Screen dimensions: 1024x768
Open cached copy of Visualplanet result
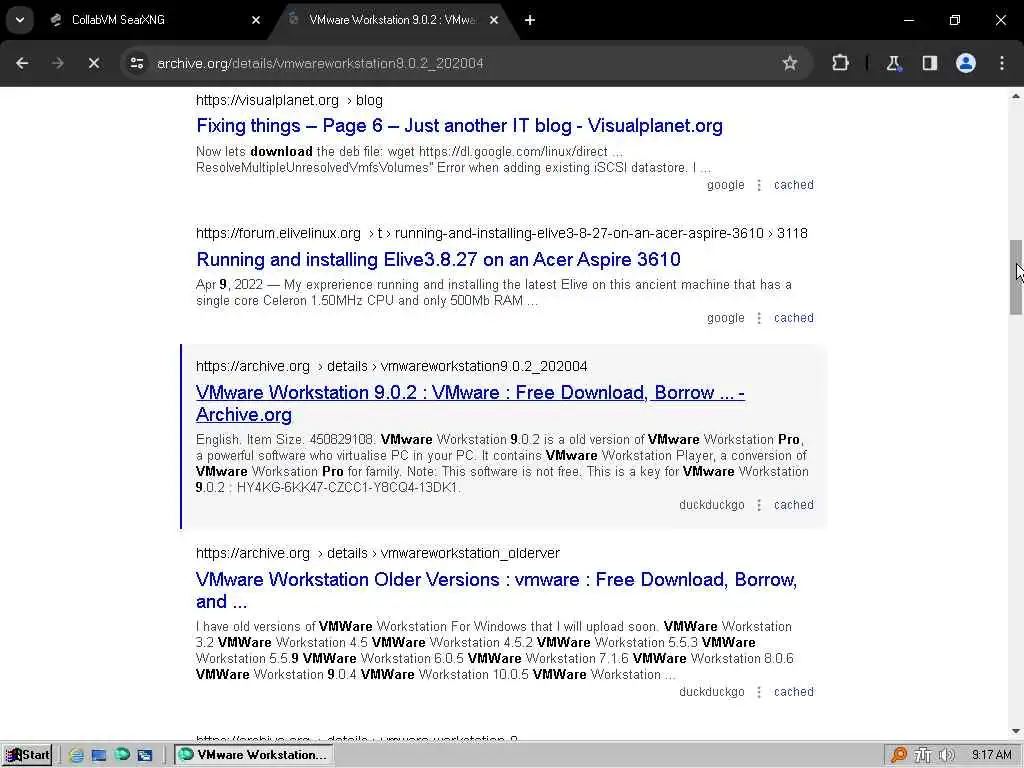(793, 185)
